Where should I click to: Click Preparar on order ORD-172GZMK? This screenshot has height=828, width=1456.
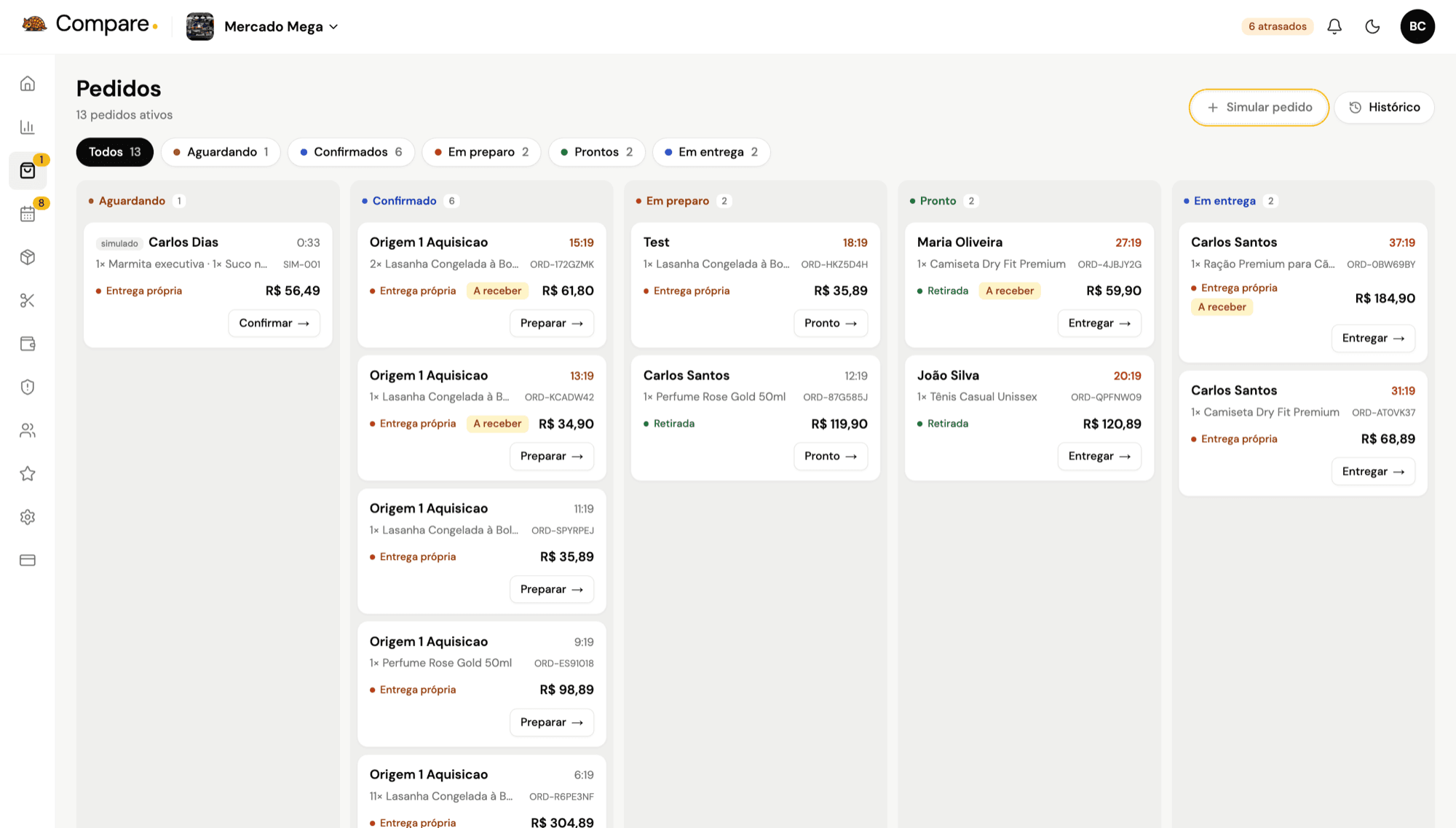tap(551, 323)
